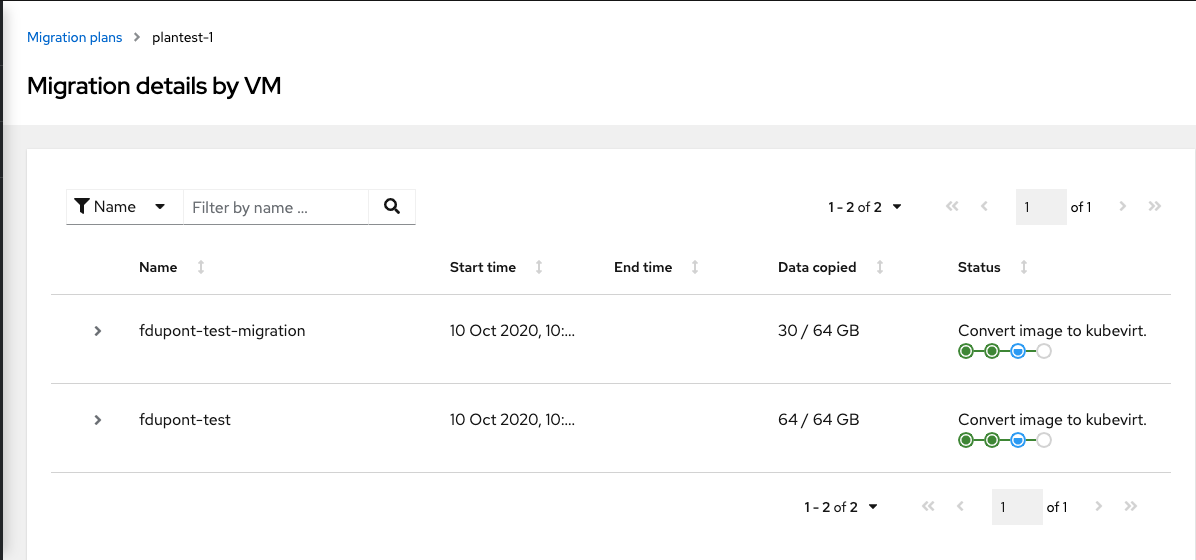Click the bottom page number field
The width and height of the screenshot is (1196, 560).
1016,507
